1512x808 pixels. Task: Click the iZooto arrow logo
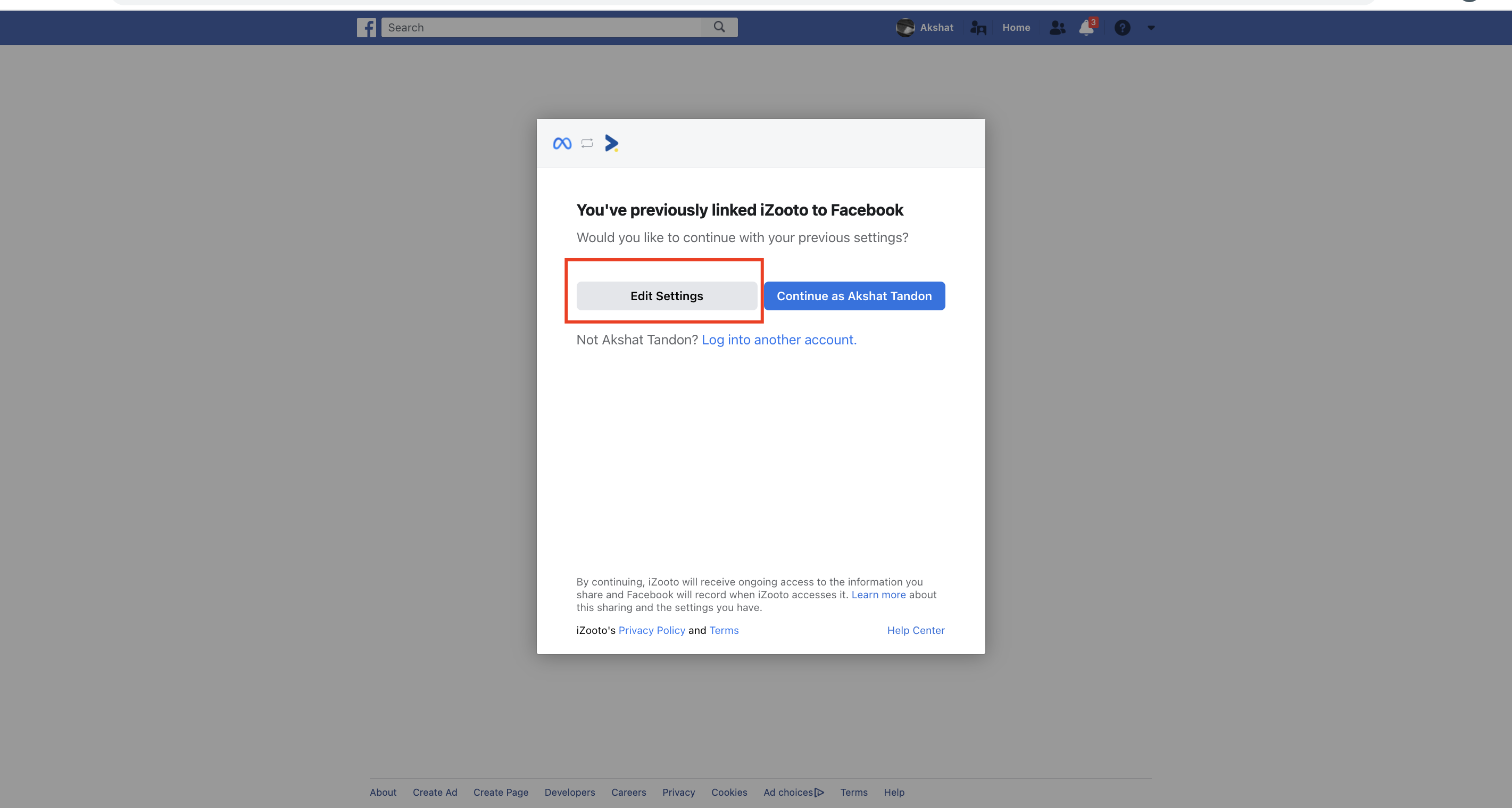(611, 143)
